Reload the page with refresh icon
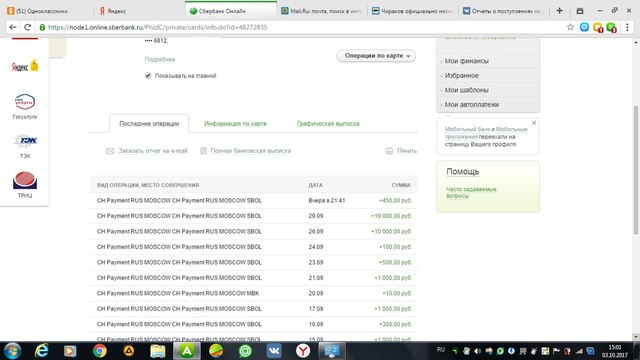Screen dimensions: 640x360 (27, 27)
